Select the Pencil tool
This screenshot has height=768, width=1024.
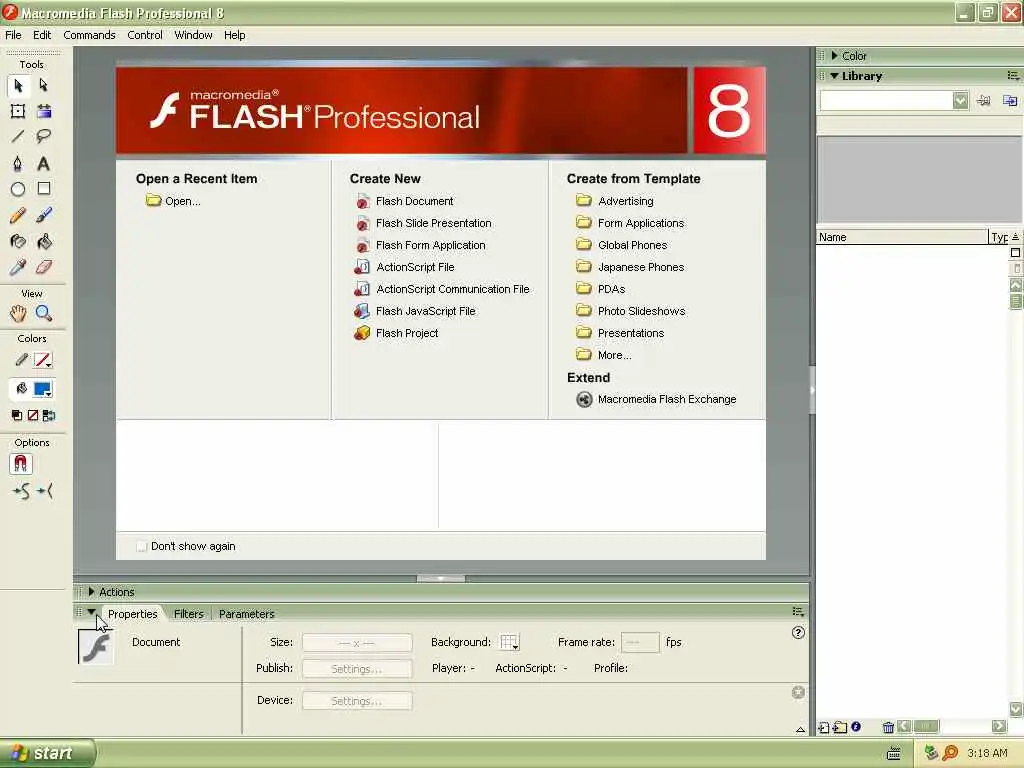[18, 215]
